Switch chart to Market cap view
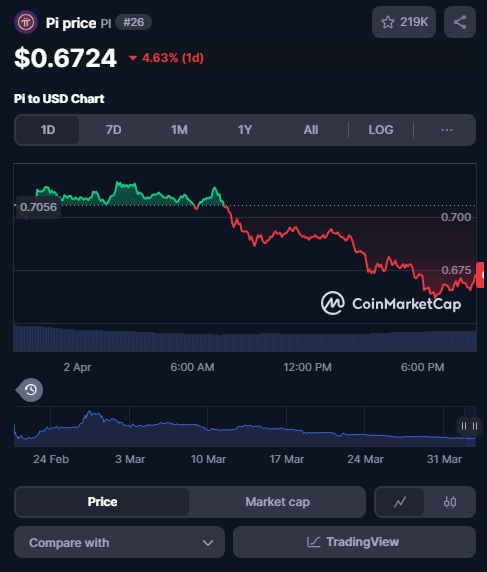Screen dimensions: 487x572 277,502
